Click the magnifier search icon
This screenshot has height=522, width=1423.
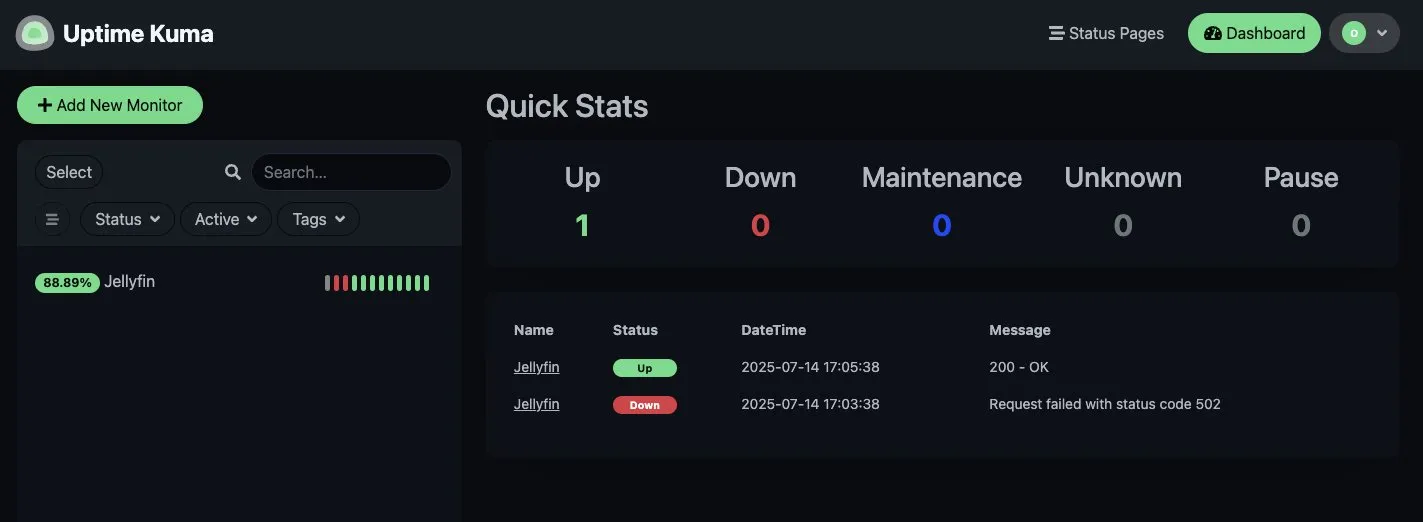pyautogui.click(x=233, y=172)
